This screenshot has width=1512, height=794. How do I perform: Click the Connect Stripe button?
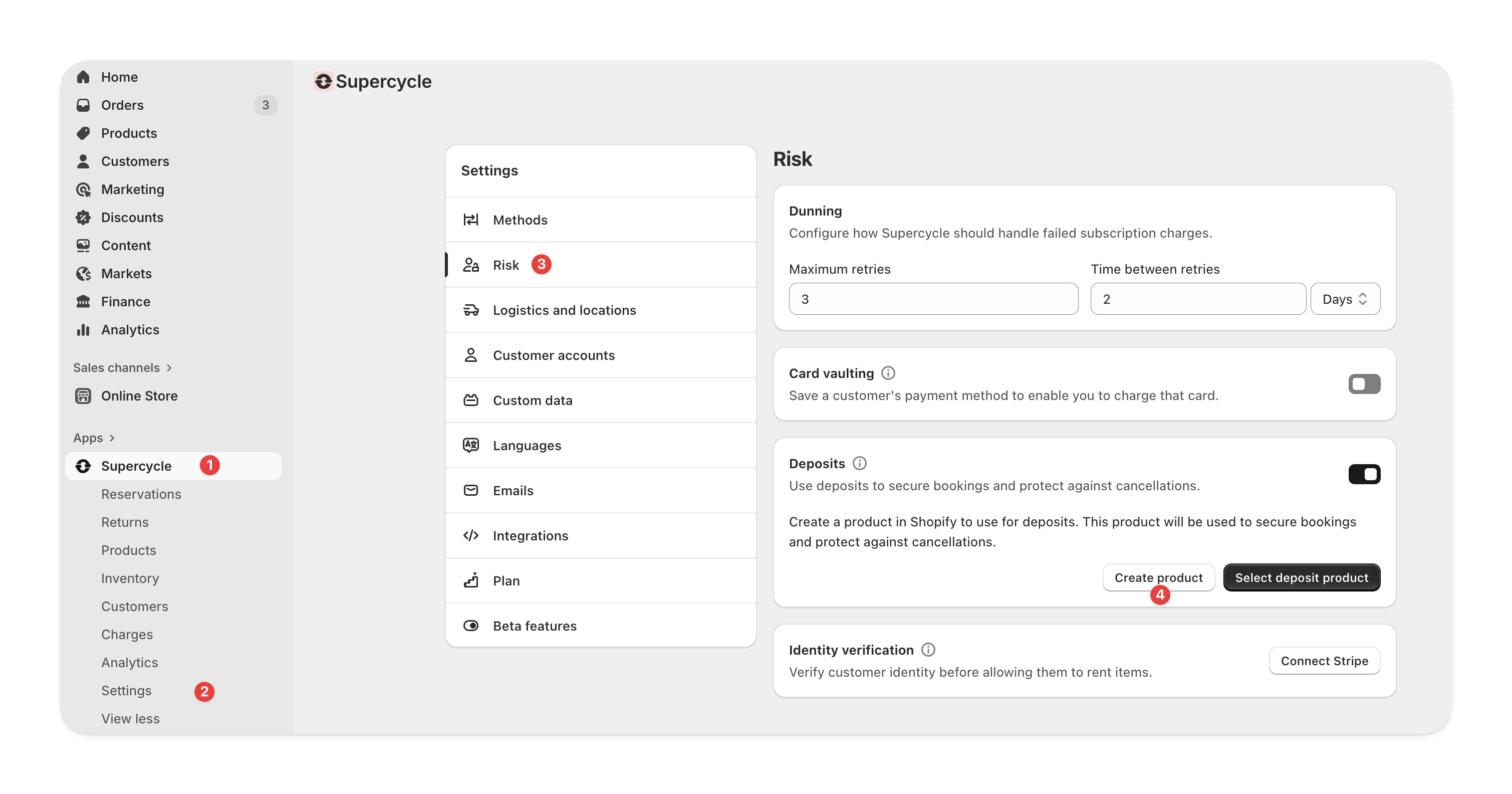[x=1324, y=661]
